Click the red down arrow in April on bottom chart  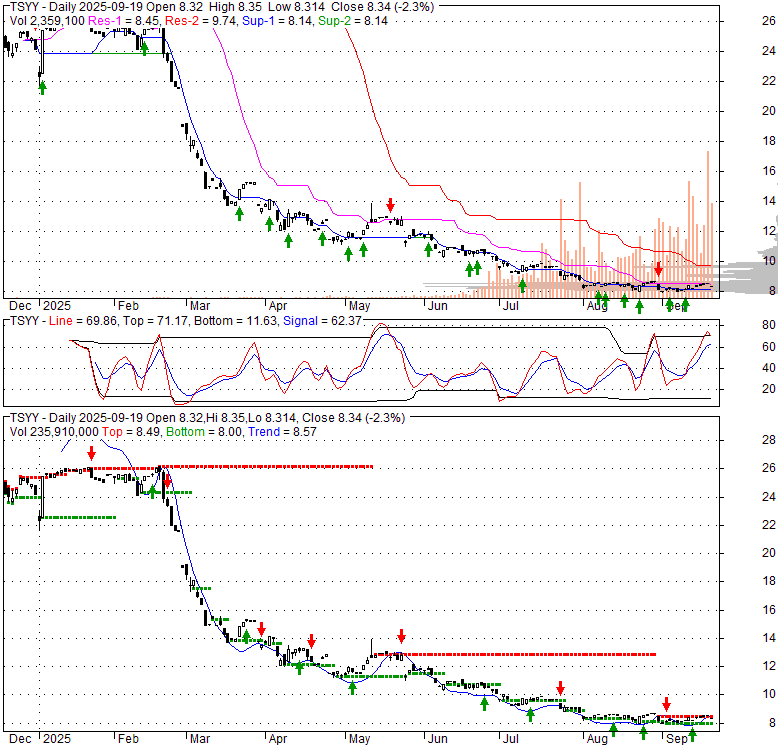312,640
